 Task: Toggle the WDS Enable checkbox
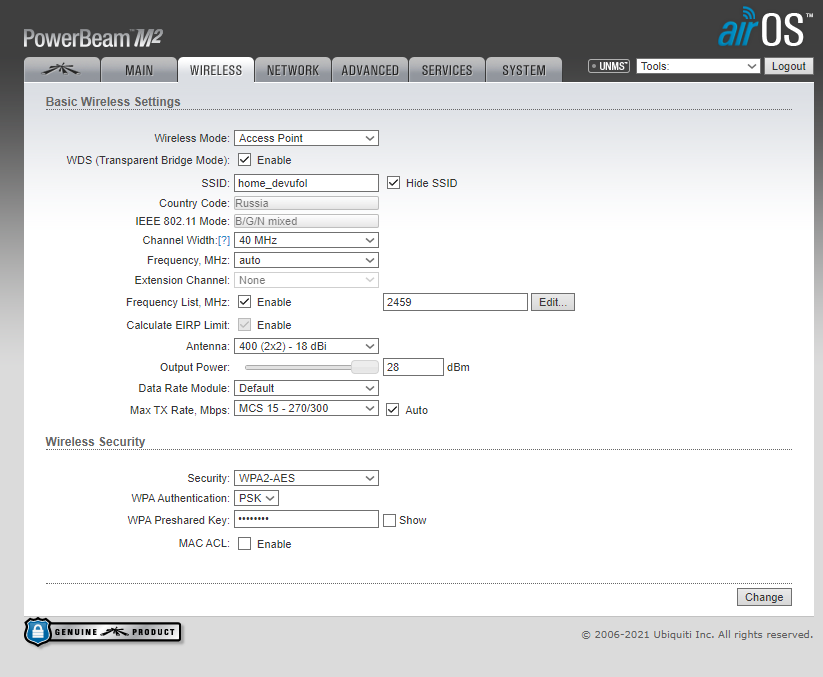pyautogui.click(x=245, y=160)
